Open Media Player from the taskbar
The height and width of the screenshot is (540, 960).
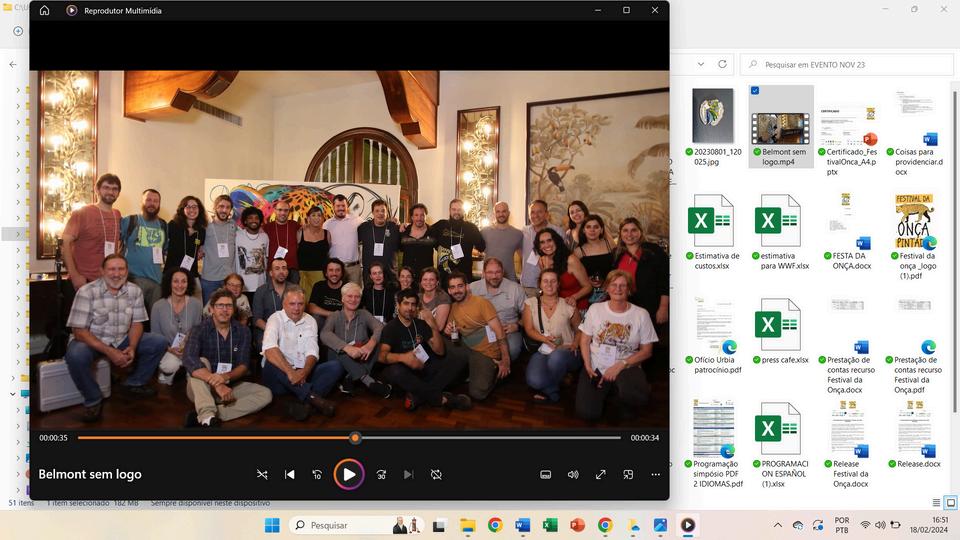[688, 525]
